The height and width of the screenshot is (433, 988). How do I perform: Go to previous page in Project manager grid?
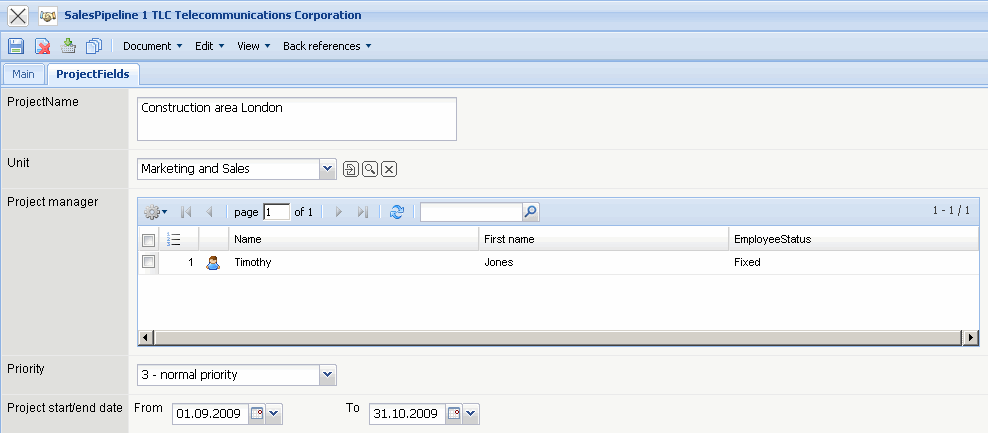209,212
